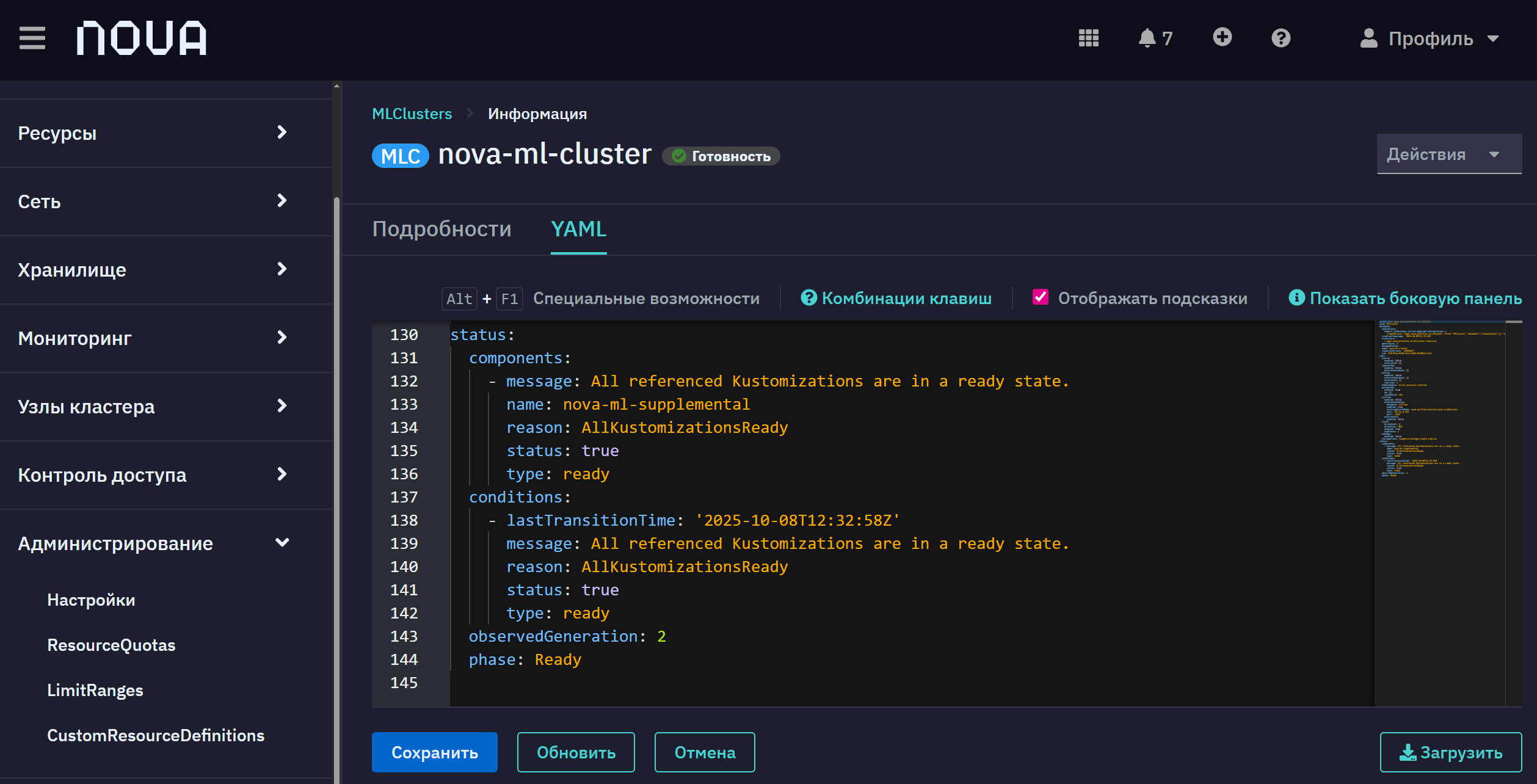Click the MLC resource badge
The height and width of the screenshot is (784, 1537).
[x=401, y=156]
